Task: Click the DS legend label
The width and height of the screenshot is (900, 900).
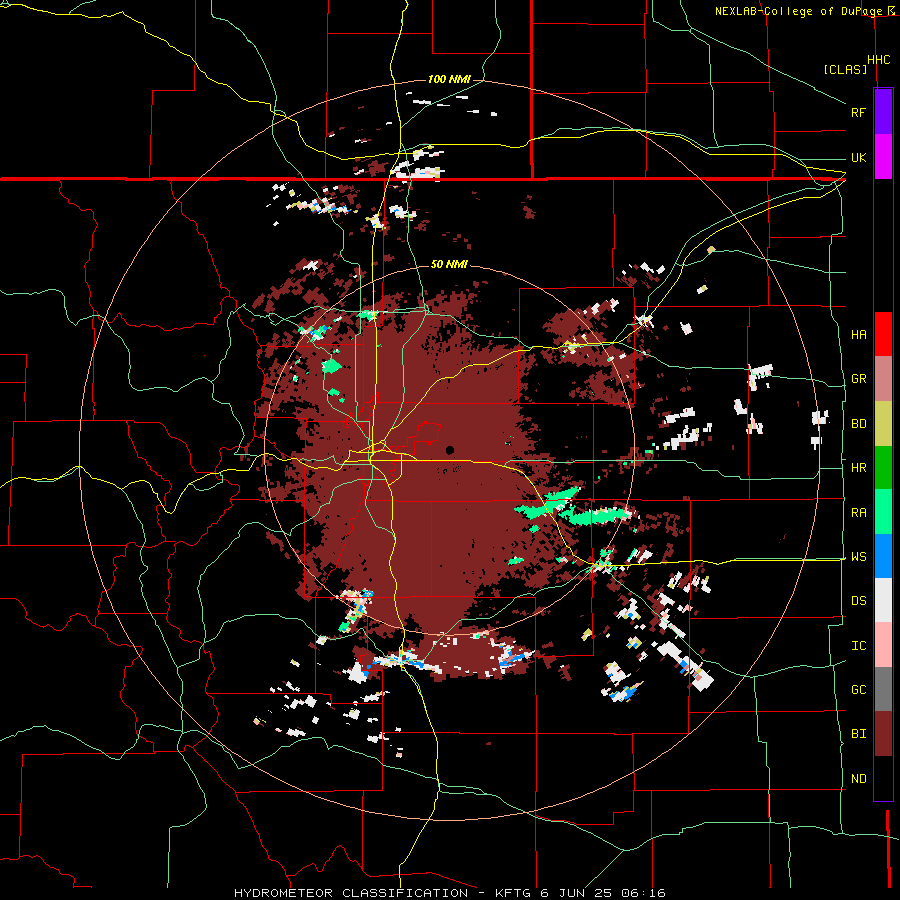Action: tap(858, 600)
